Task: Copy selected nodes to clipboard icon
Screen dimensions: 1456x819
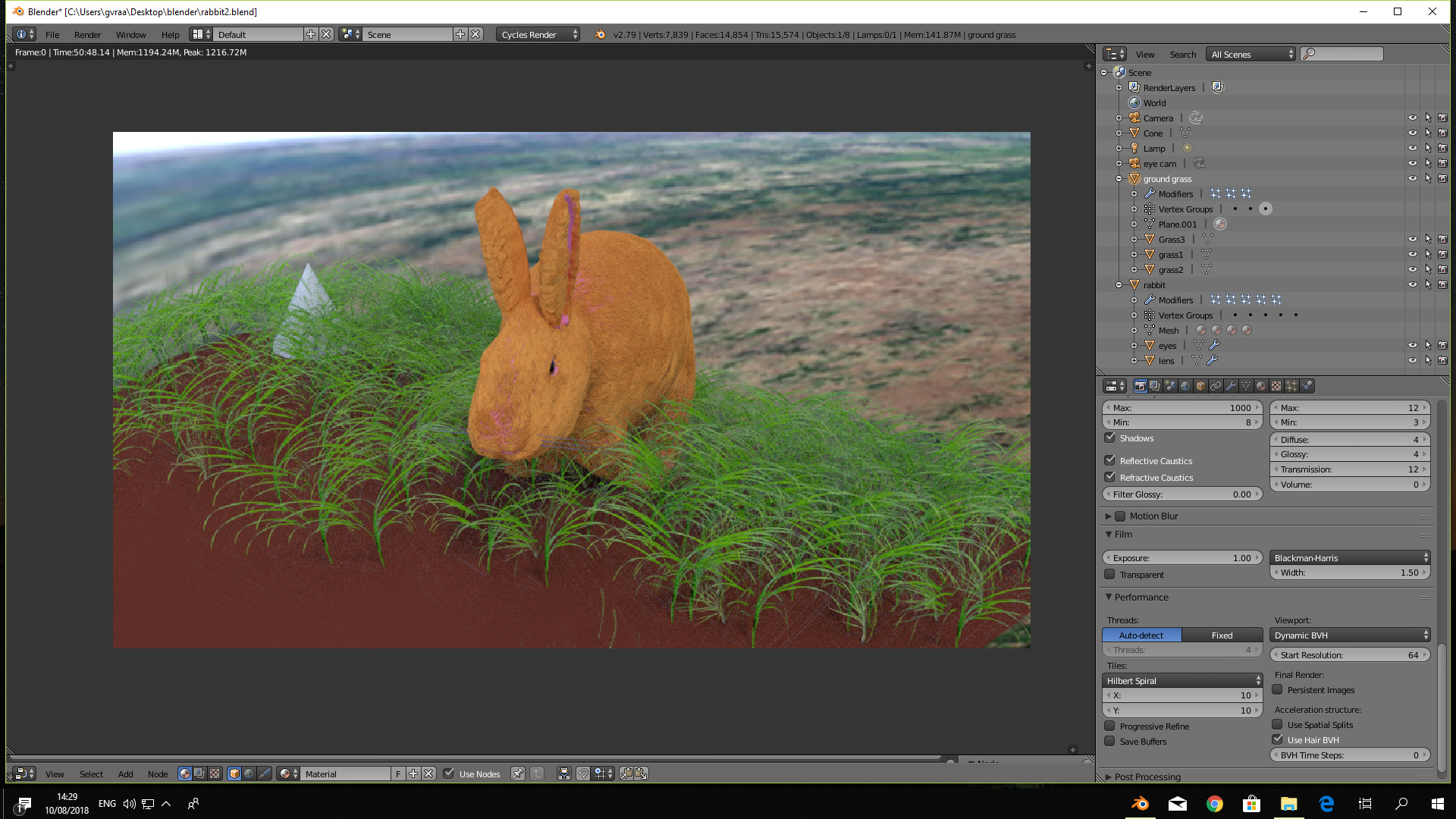Action: tap(626, 773)
